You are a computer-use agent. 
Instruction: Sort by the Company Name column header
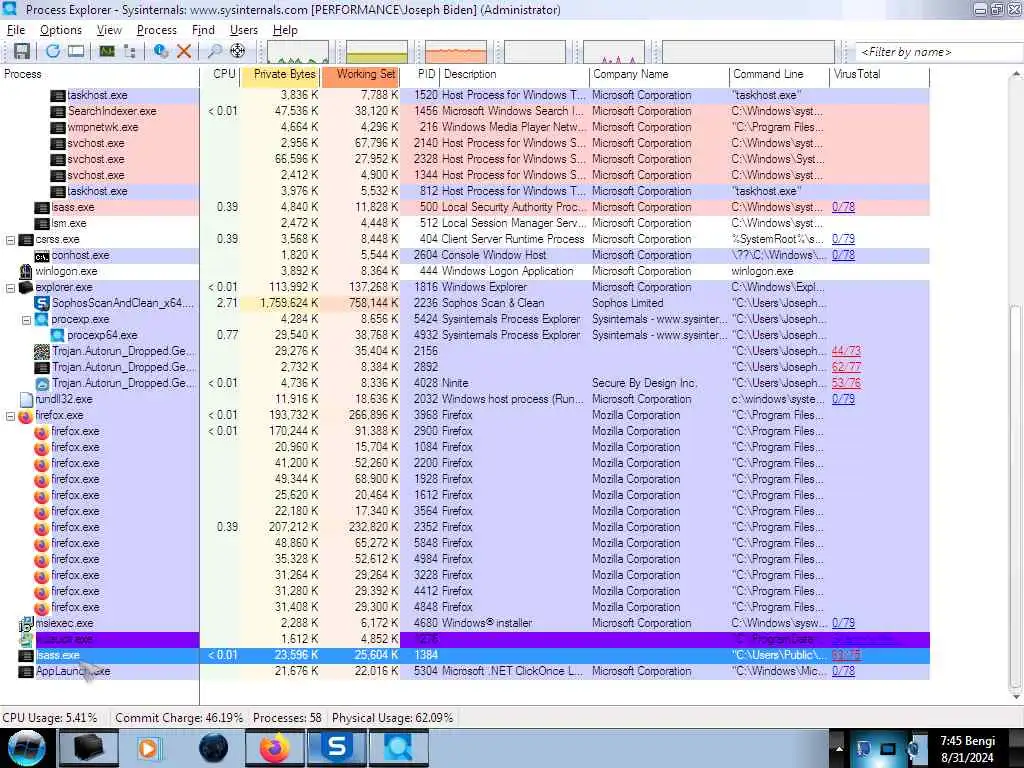pyautogui.click(x=659, y=74)
